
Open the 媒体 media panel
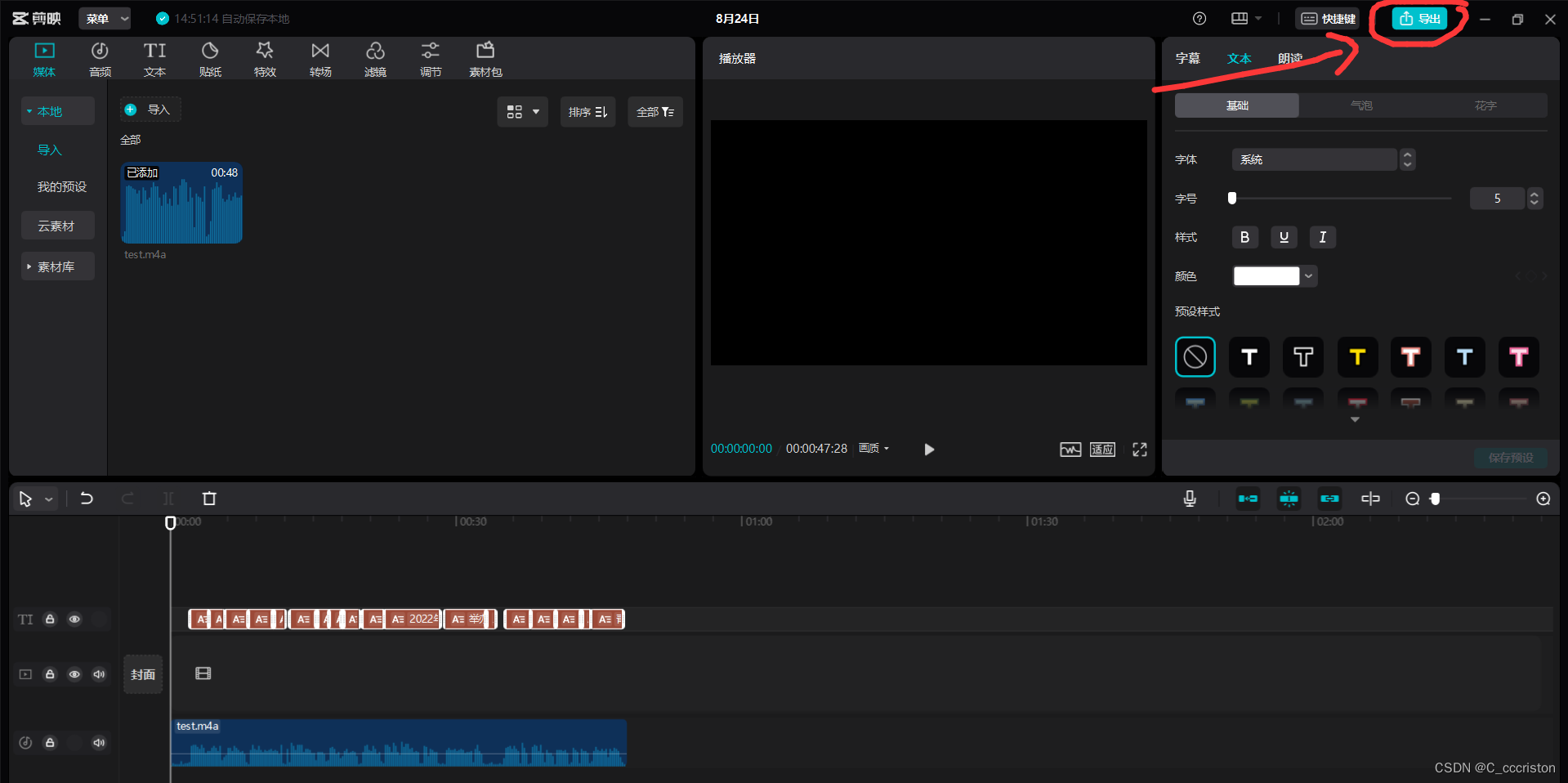(x=44, y=60)
